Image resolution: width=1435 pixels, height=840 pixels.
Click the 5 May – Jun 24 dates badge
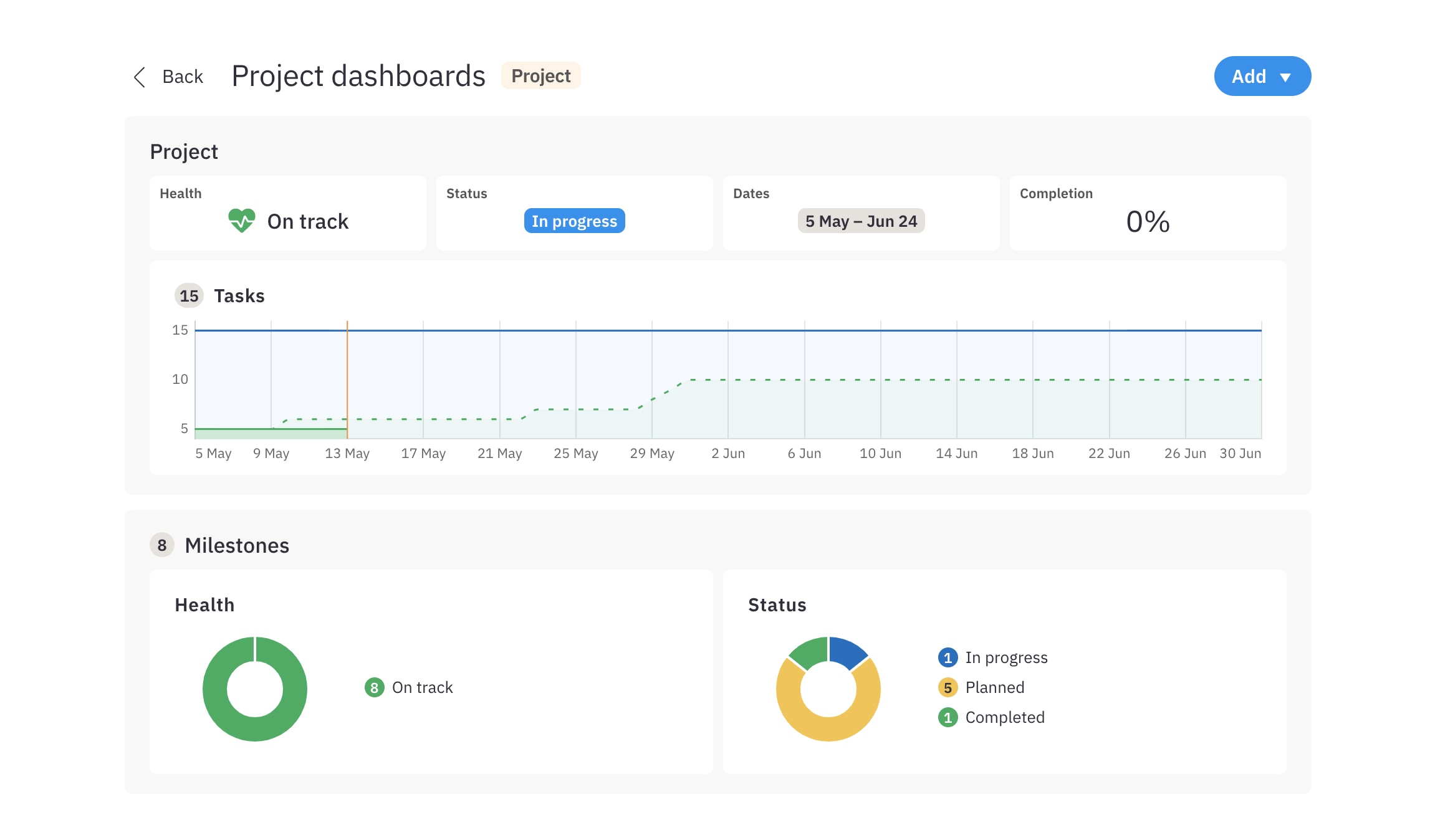click(x=861, y=221)
